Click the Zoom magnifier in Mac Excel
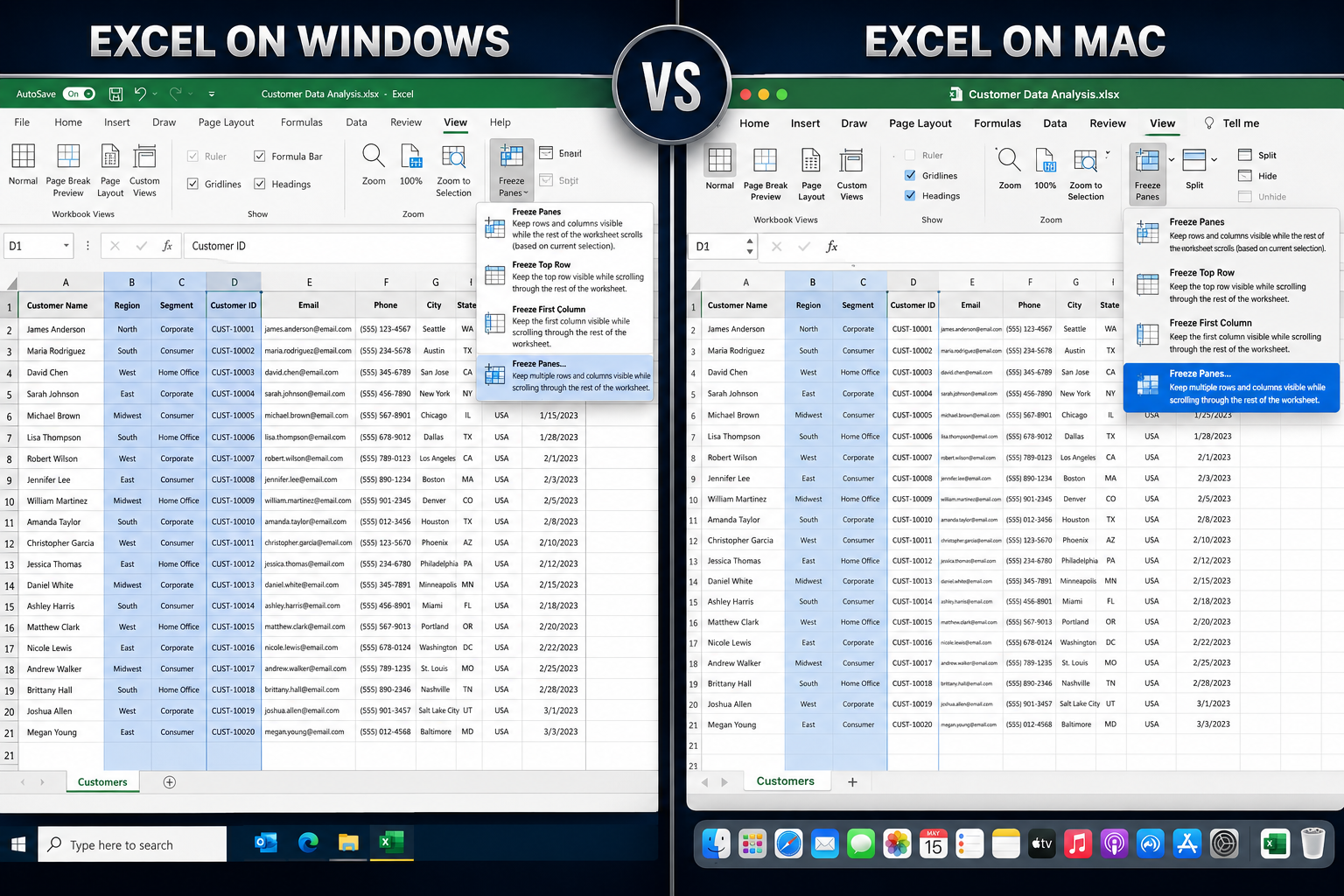 [1010, 168]
